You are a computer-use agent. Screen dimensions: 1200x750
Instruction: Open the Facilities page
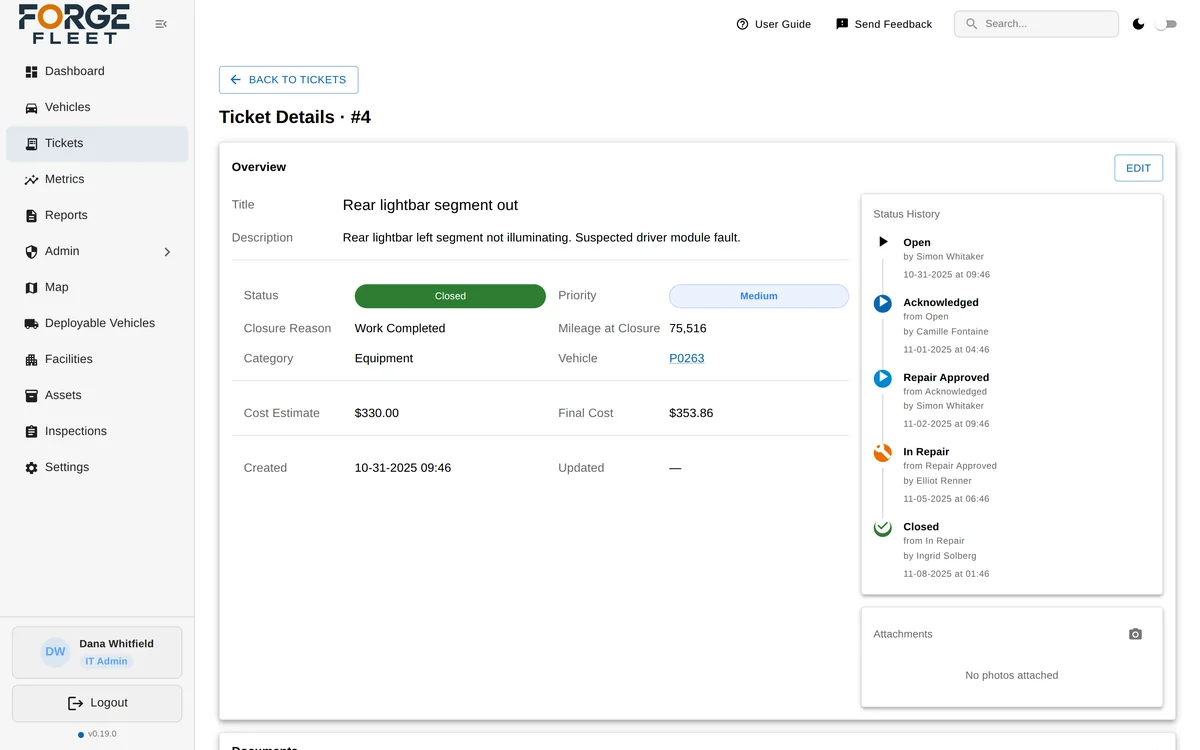tap(97, 360)
